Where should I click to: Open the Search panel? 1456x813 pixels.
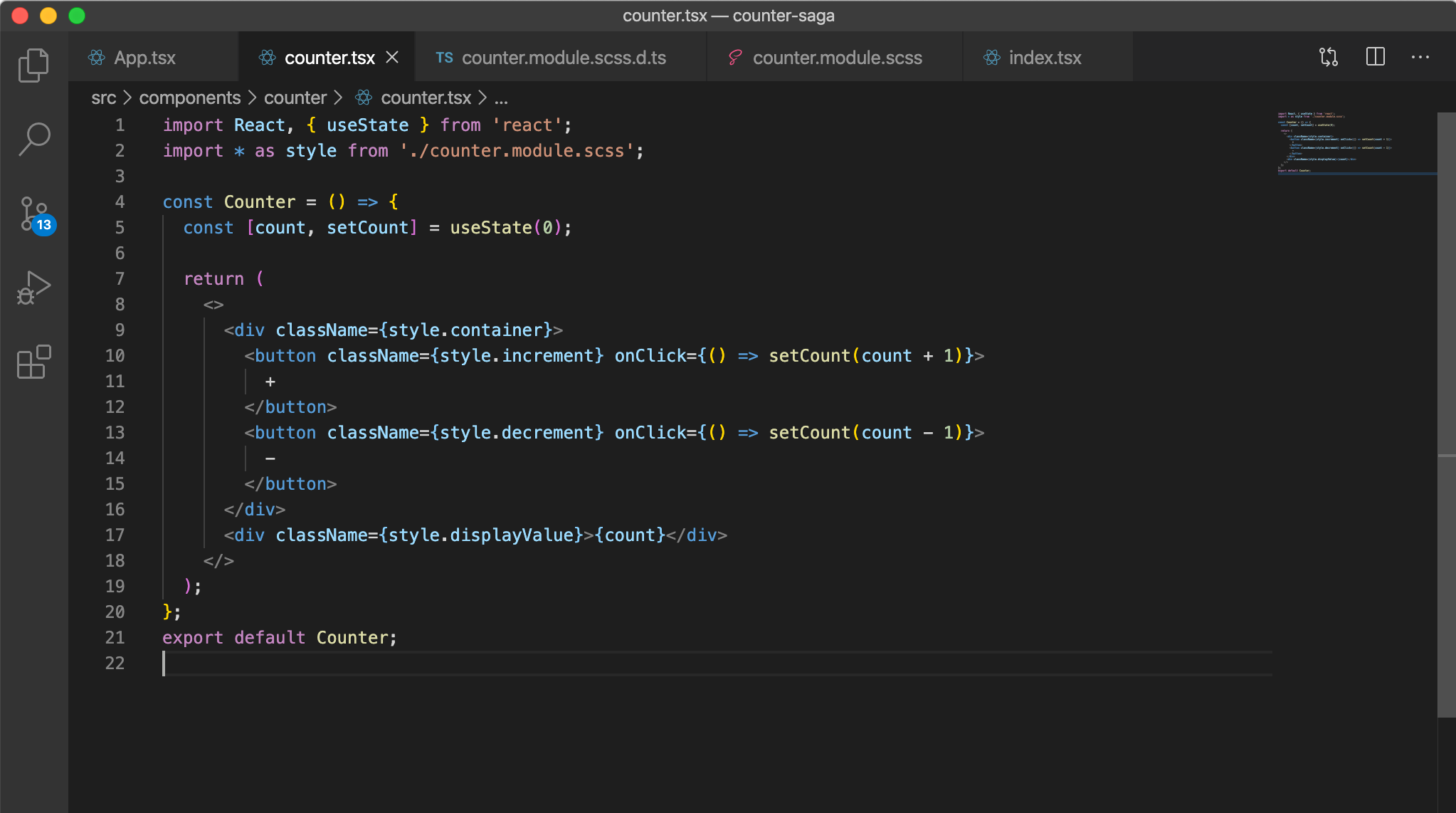[x=33, y=140]
